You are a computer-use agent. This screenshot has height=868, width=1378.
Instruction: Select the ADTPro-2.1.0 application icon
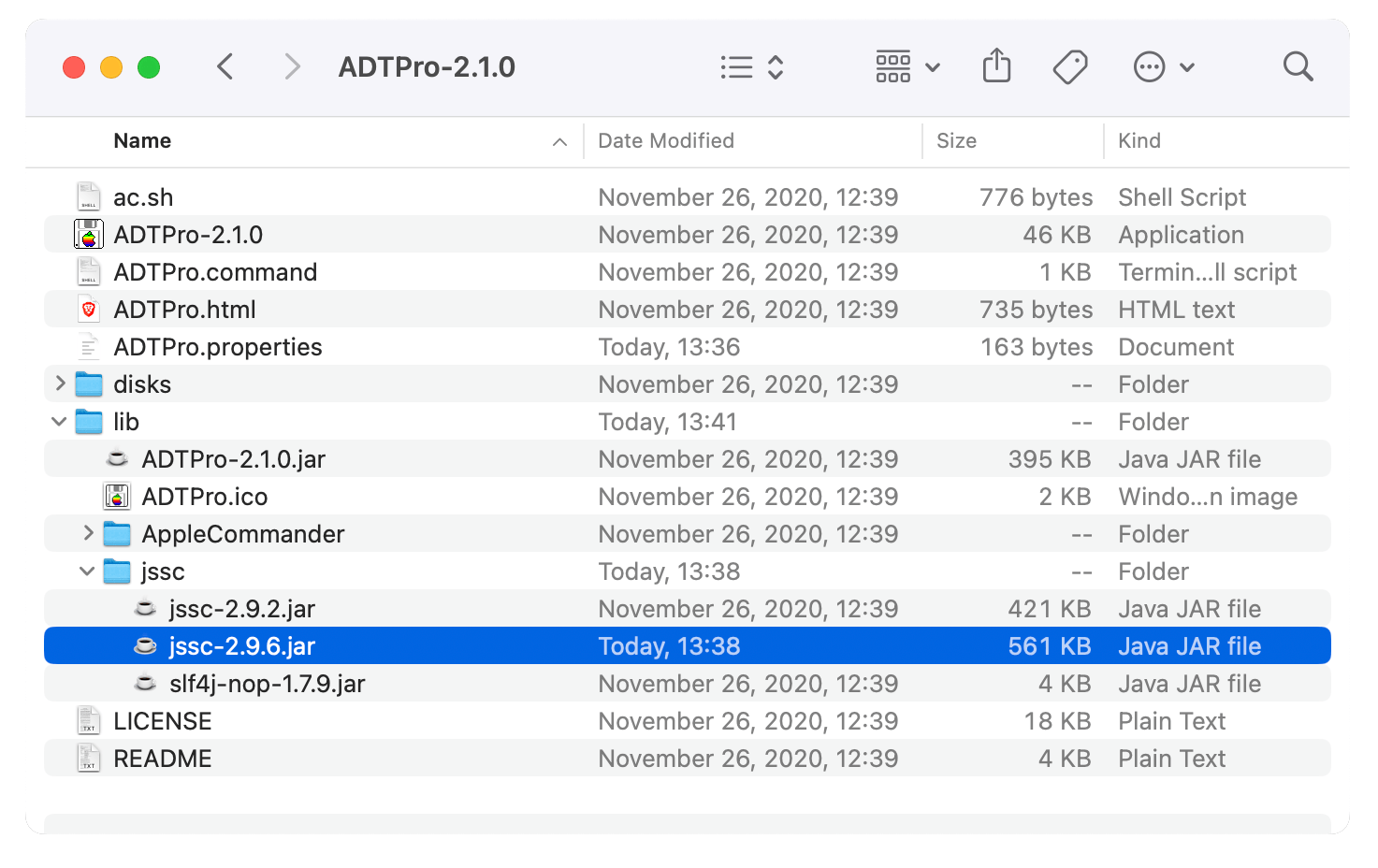[x=89, y=234]
